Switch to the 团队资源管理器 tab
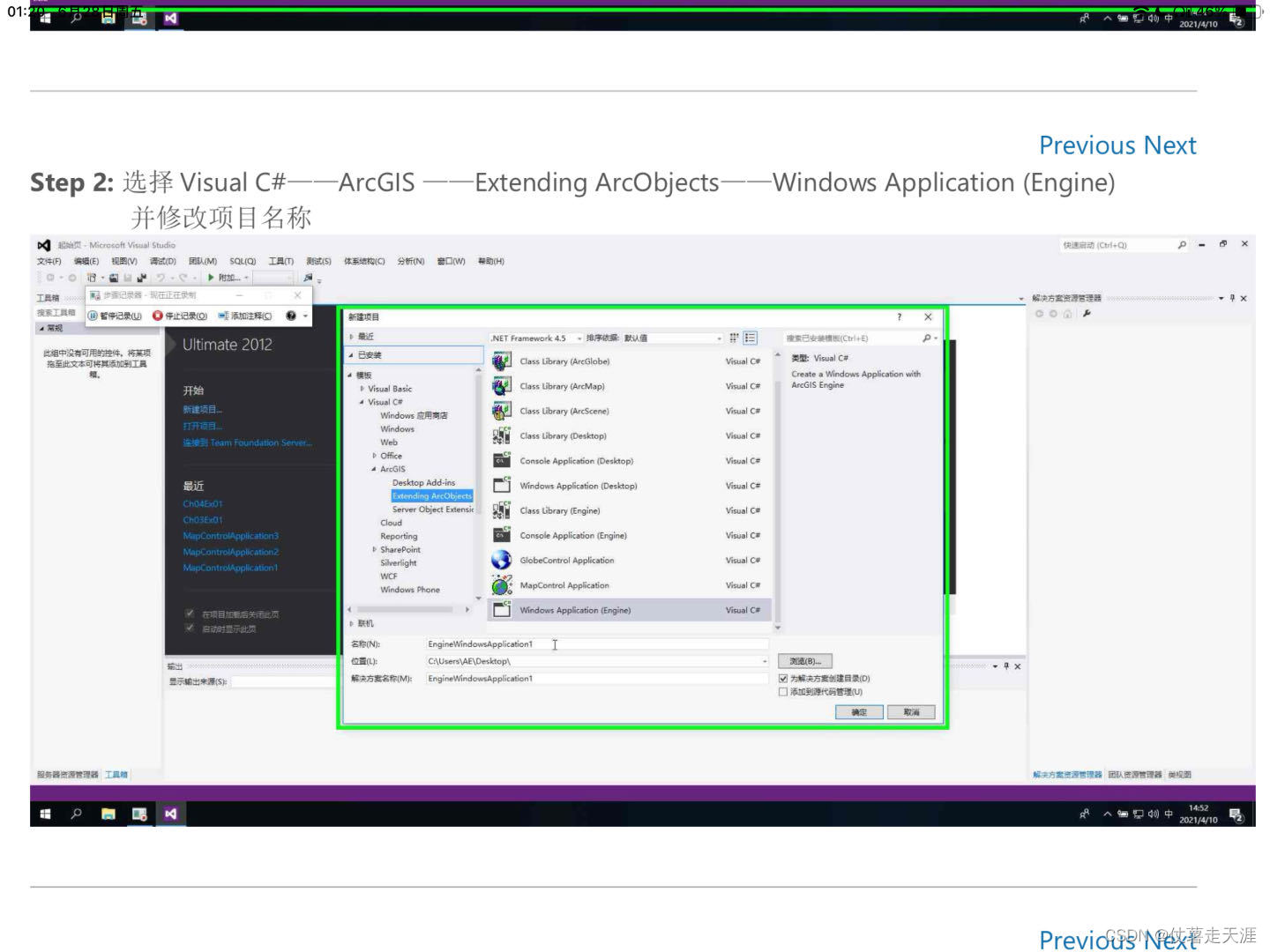 [1135, 775]
